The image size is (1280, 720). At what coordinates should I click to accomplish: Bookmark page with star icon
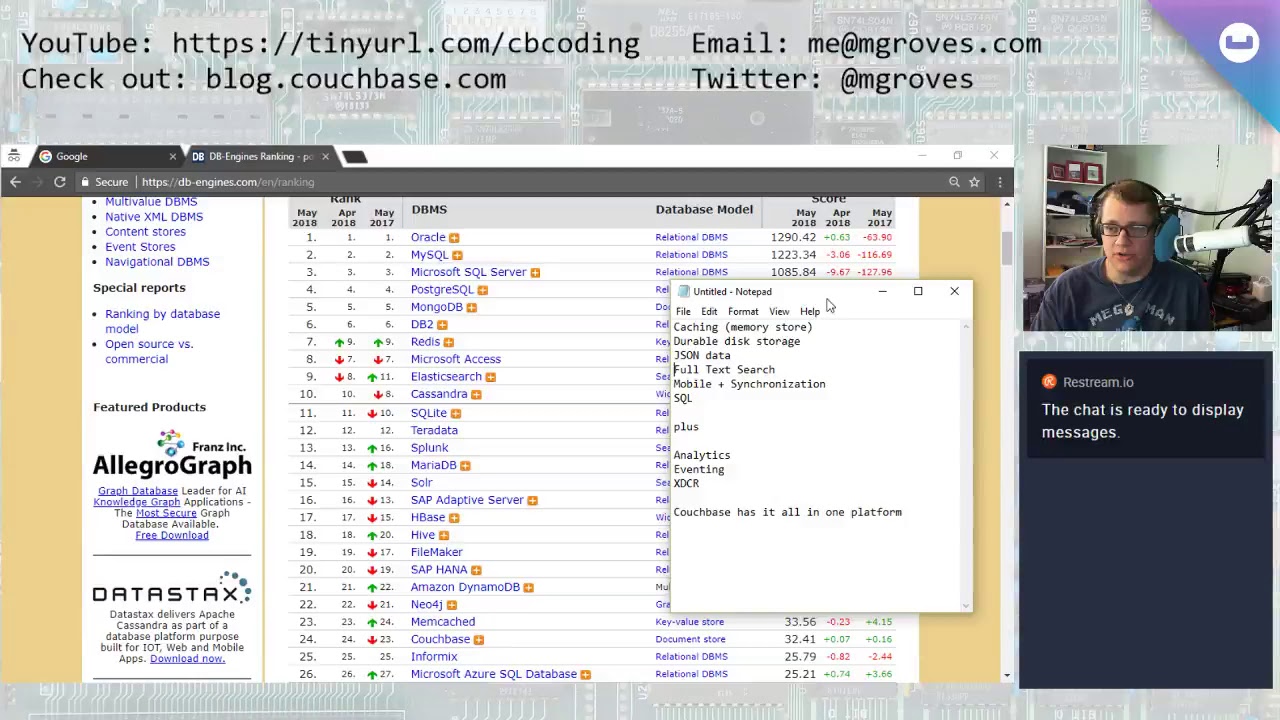tap(974, 182)
